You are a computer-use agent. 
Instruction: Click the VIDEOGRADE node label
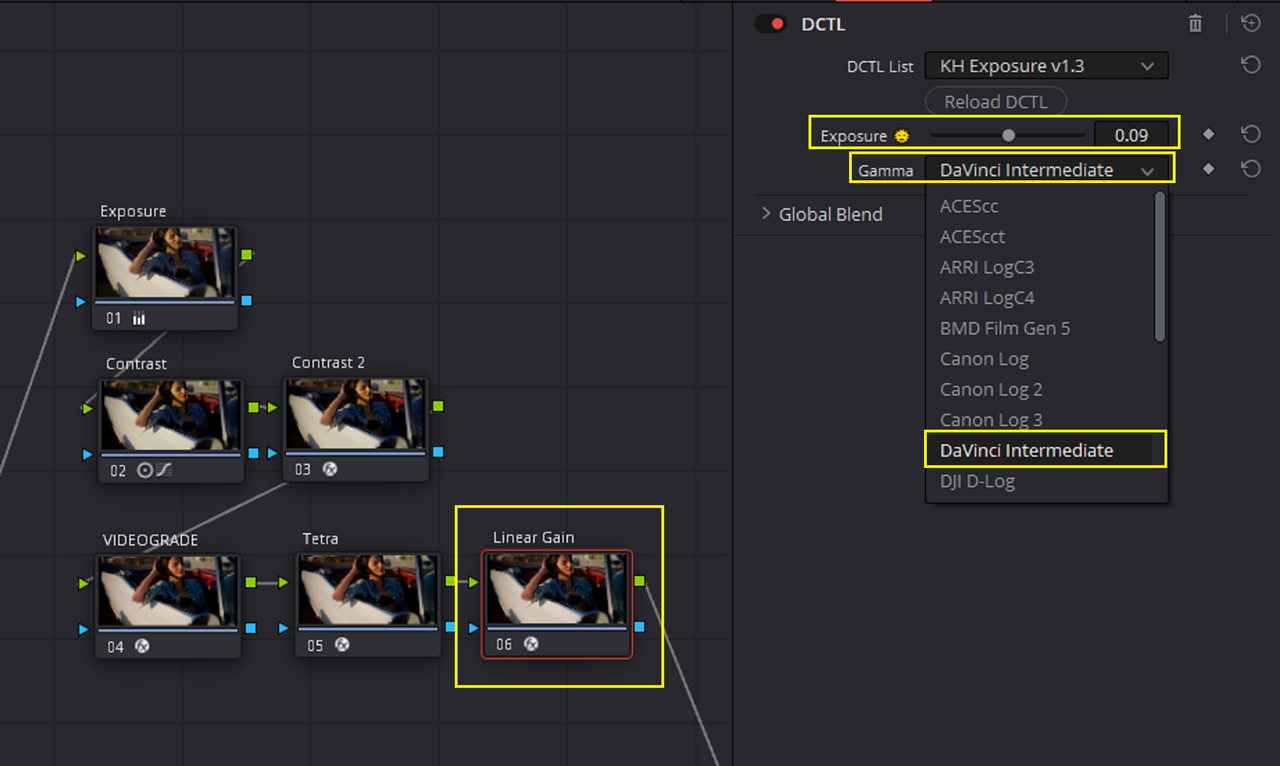[150, 540]
